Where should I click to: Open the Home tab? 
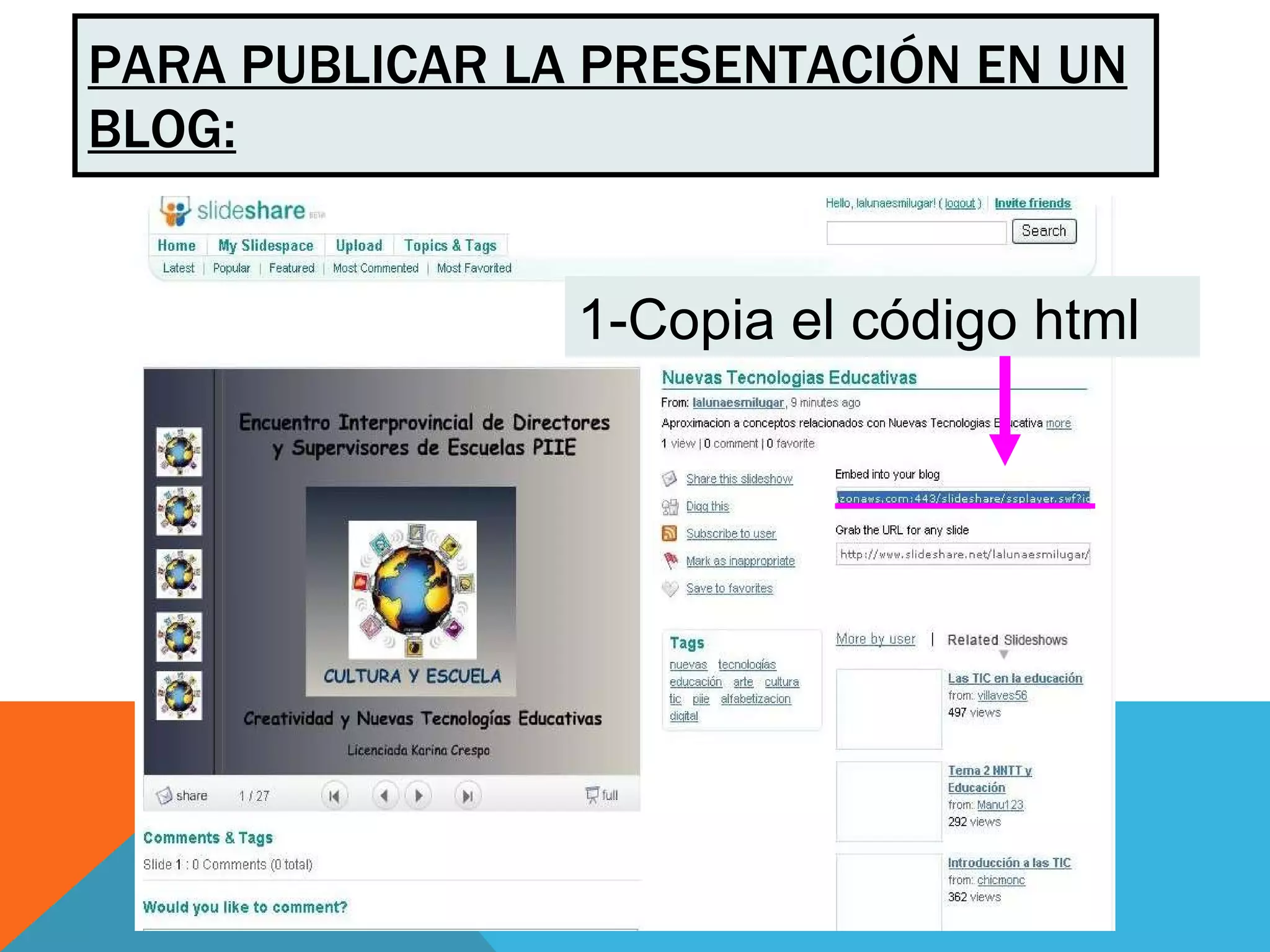coord(177,245)
